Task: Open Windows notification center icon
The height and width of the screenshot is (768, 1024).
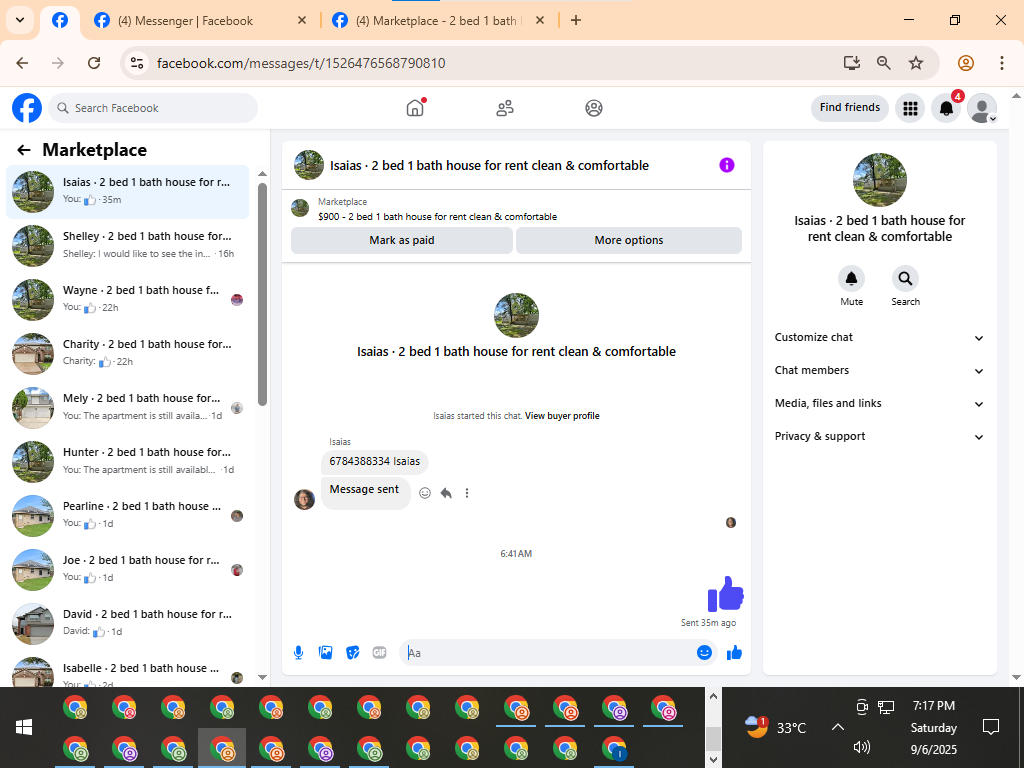Action: (991, 727)
